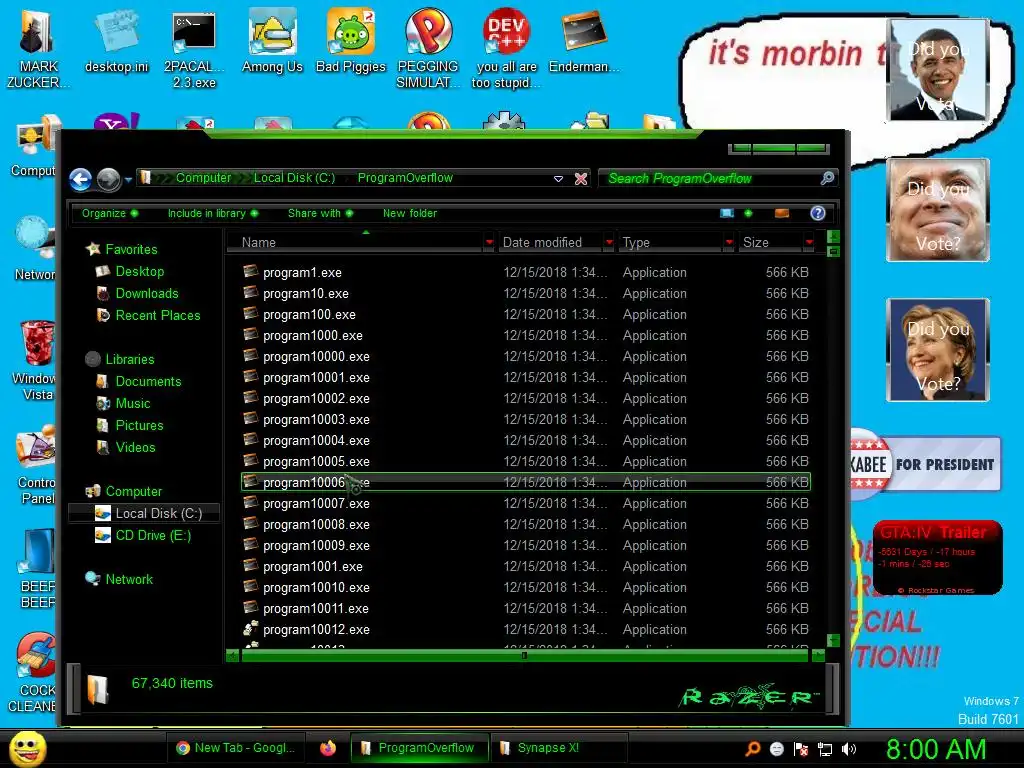The width and height of the screenshot is (1024, 768).
Task: Open the DEV C++ desktop icon
Action: tap(506, 48)
